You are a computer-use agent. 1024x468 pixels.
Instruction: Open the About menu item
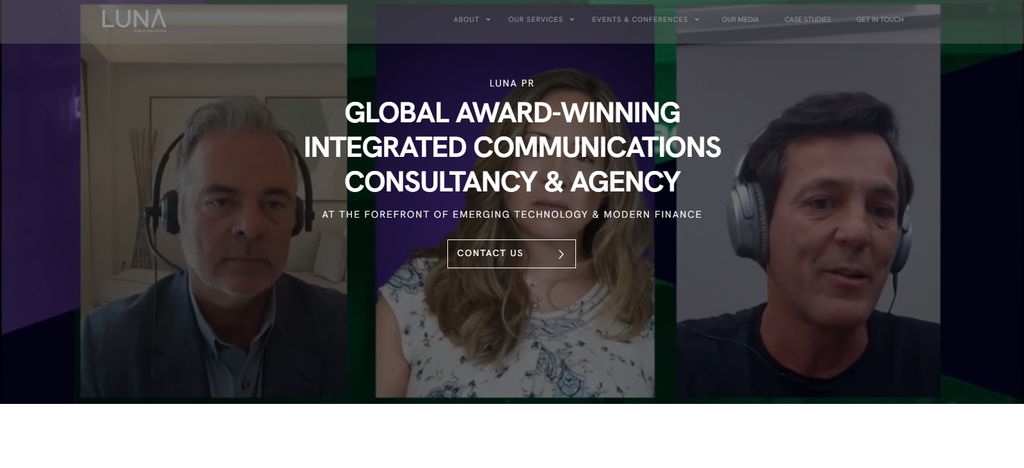pos(466,20)
